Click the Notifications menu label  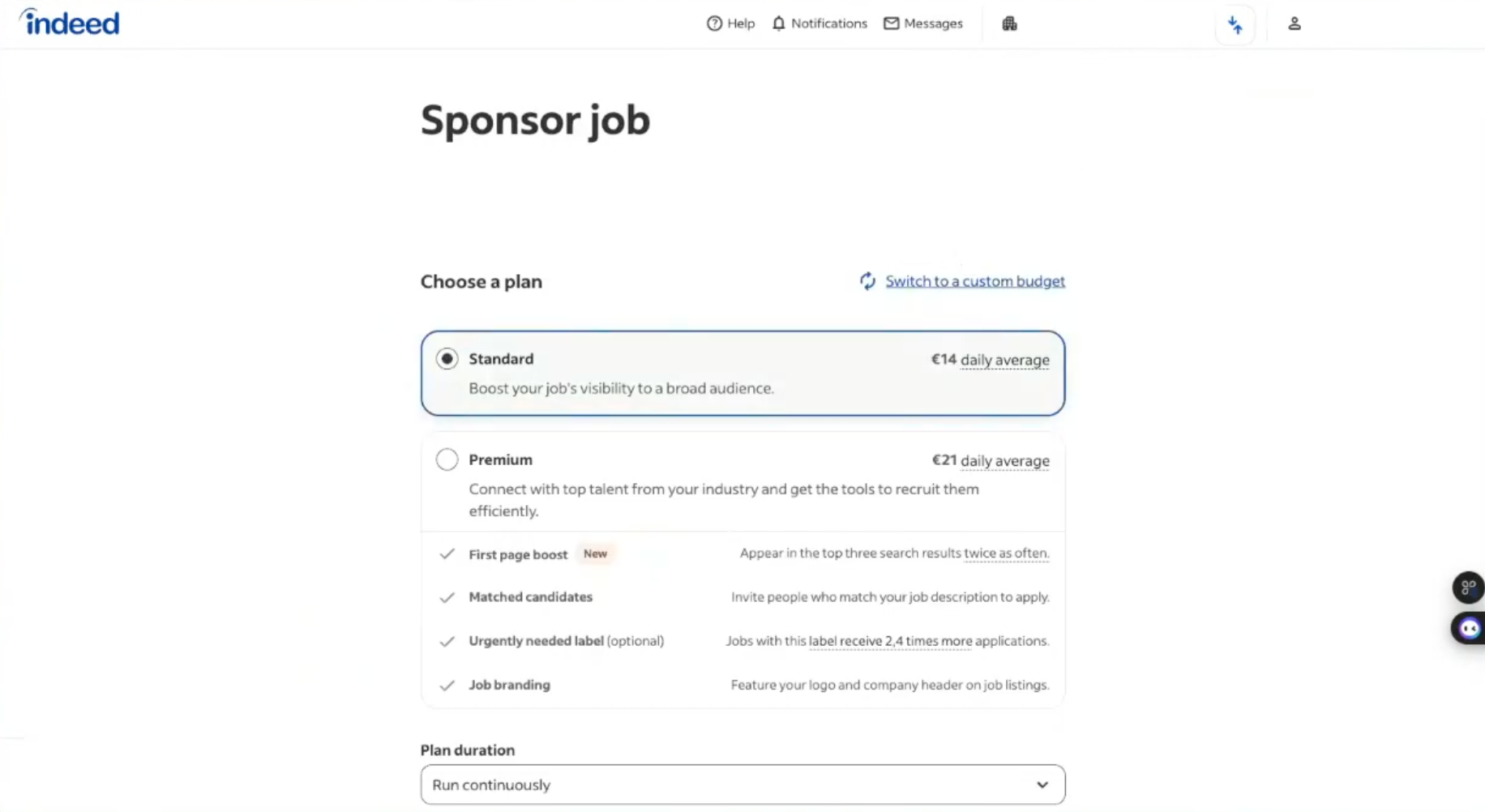click(x=828, y=24)
